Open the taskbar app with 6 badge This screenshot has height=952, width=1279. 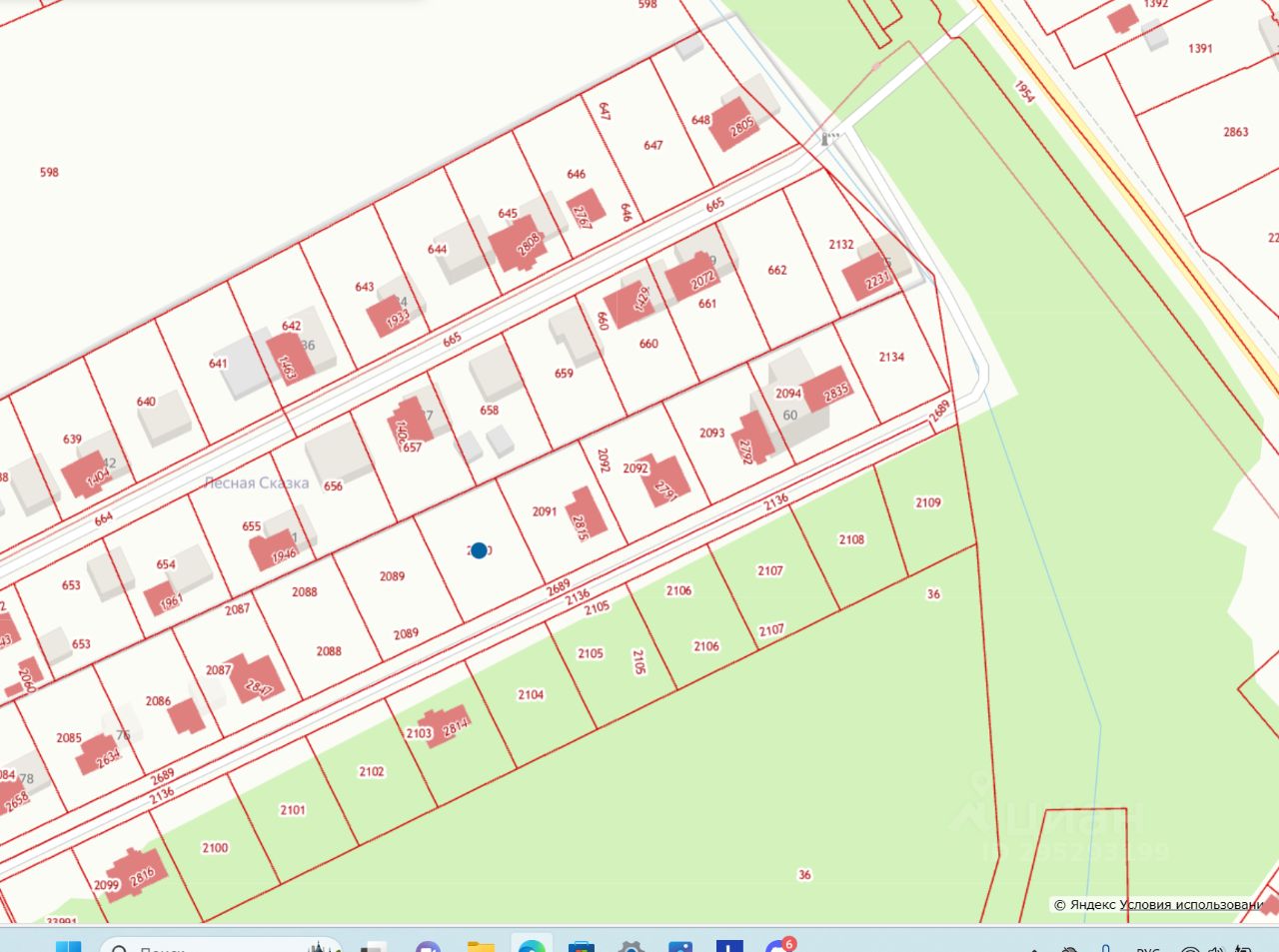click(x=779, y=946)
